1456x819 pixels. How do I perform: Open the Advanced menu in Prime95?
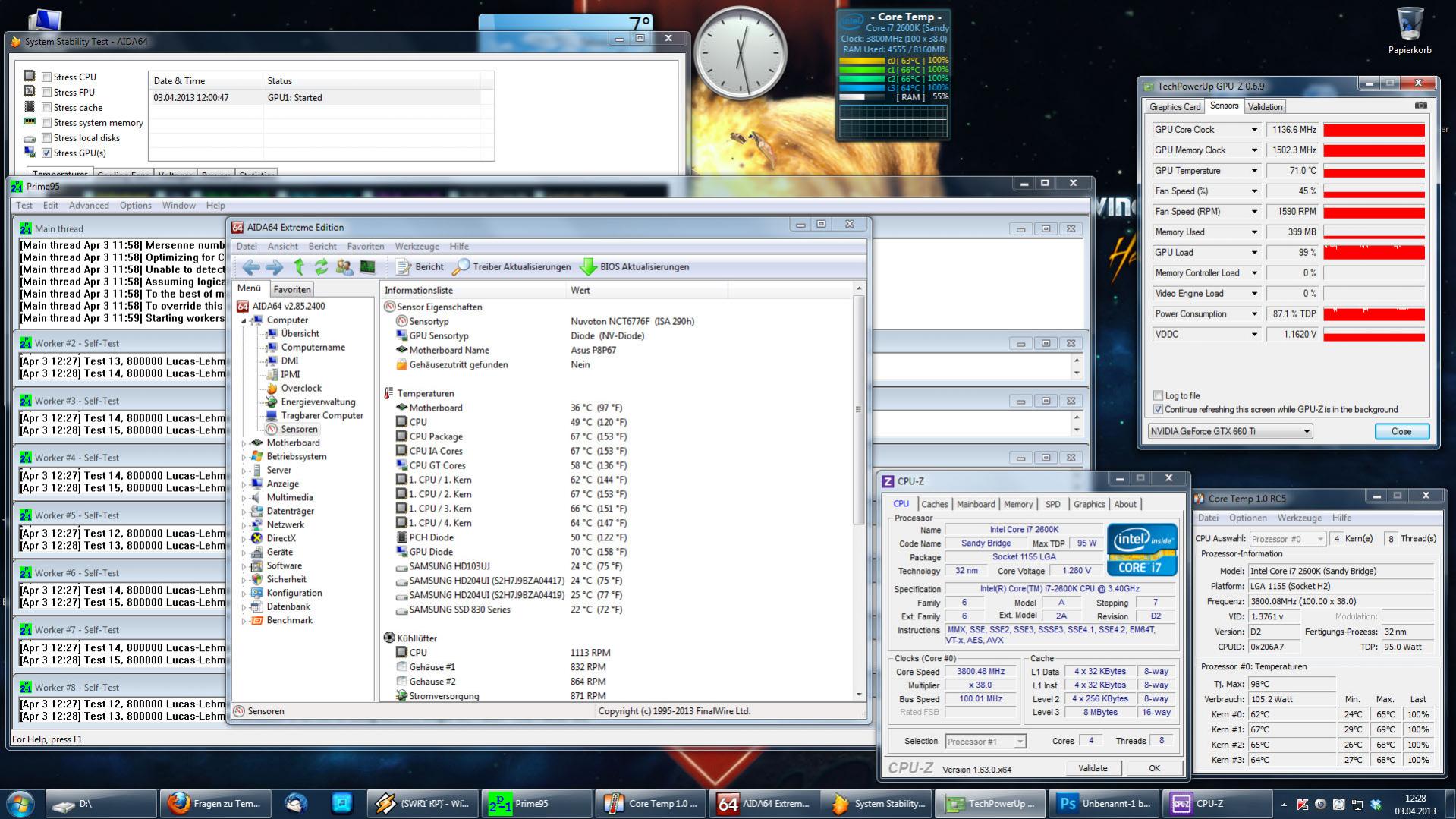tap(89, 205)
